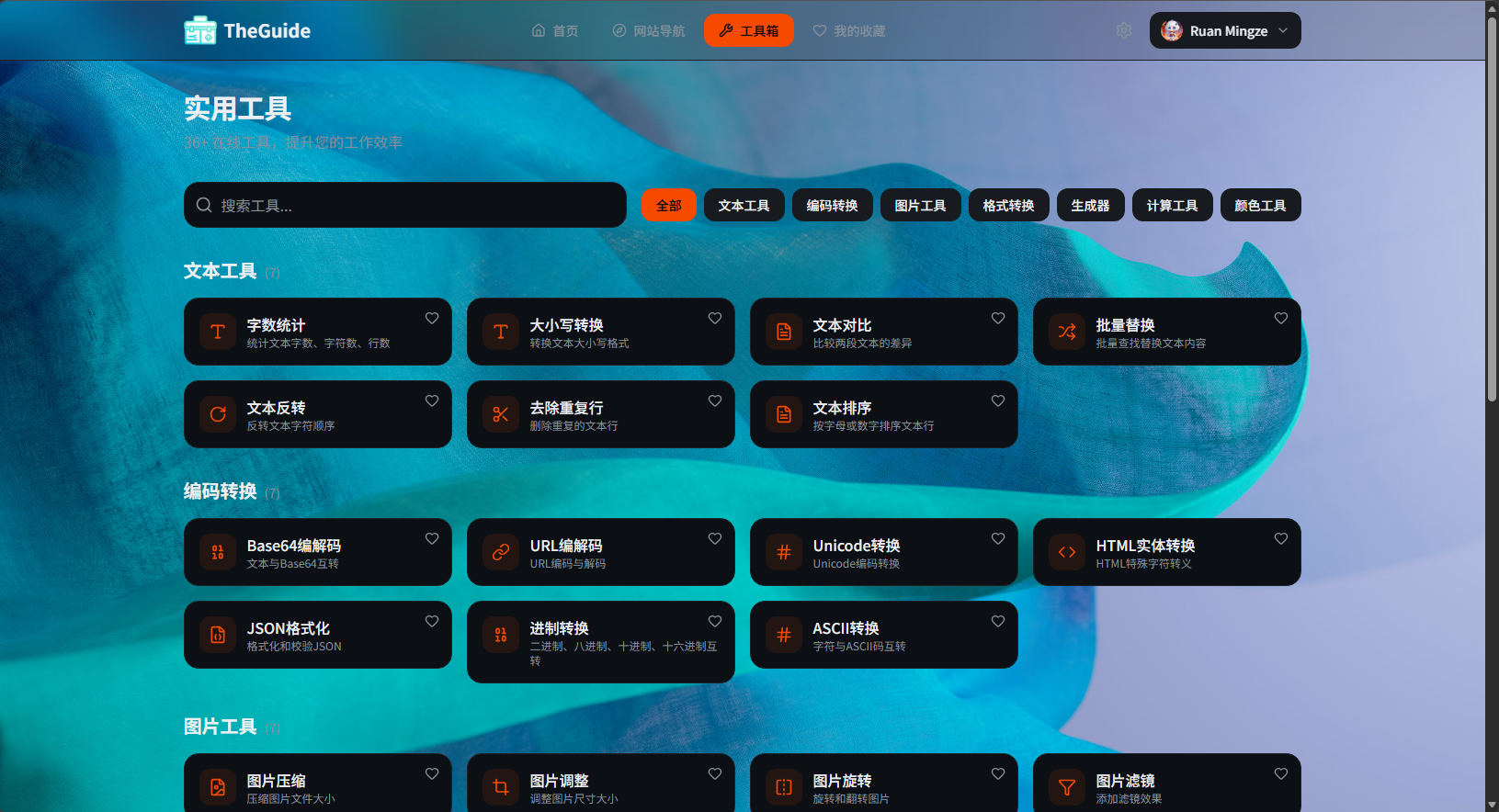Favorite the 去除重复行 tool with heart
Image resolution: width=1499 pixels, height=812 pixels.
pos(715,400)
